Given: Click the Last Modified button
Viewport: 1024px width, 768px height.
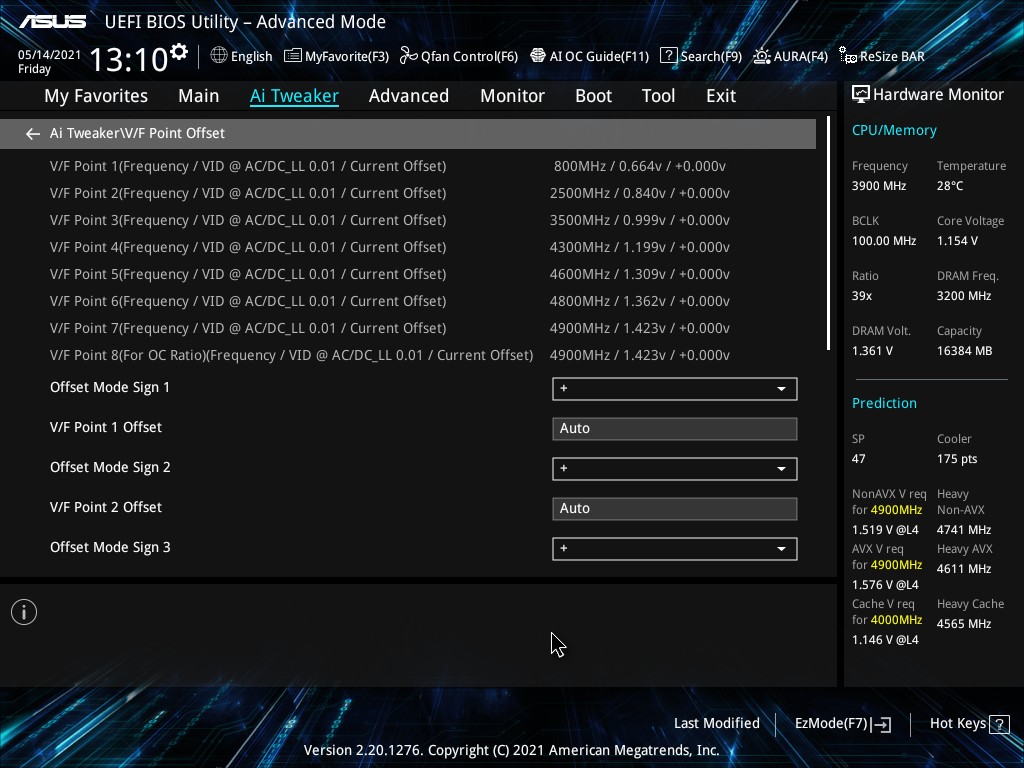Looking at the screenshot, I should (716, 724).
